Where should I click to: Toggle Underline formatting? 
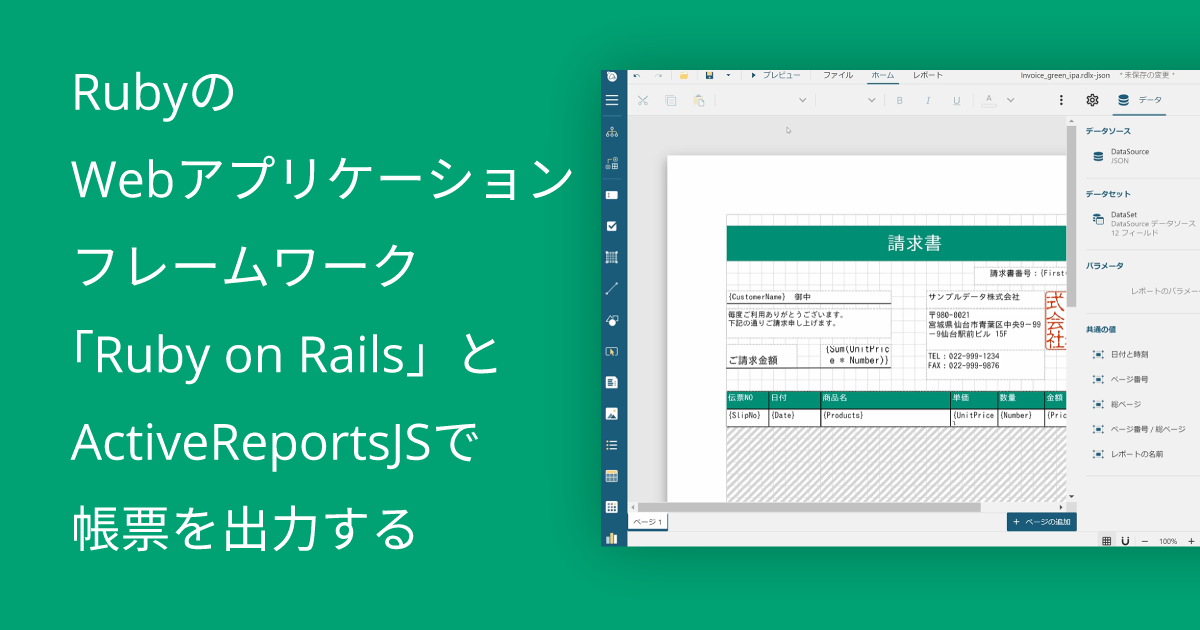click(x=957, y=100)
